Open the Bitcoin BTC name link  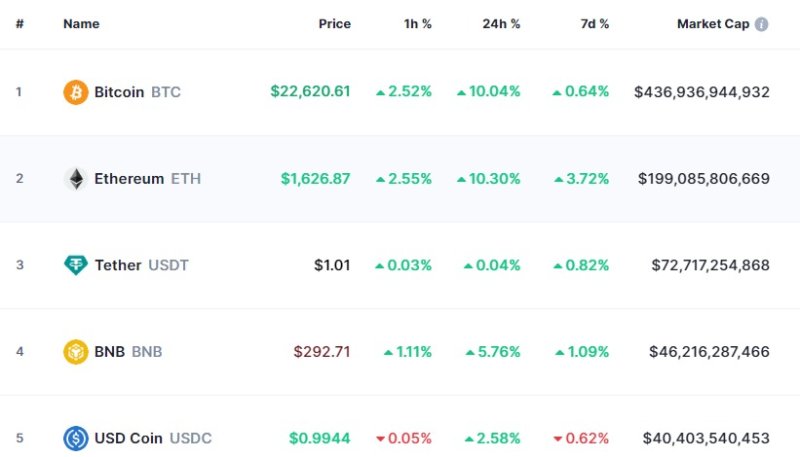point(137,92)
